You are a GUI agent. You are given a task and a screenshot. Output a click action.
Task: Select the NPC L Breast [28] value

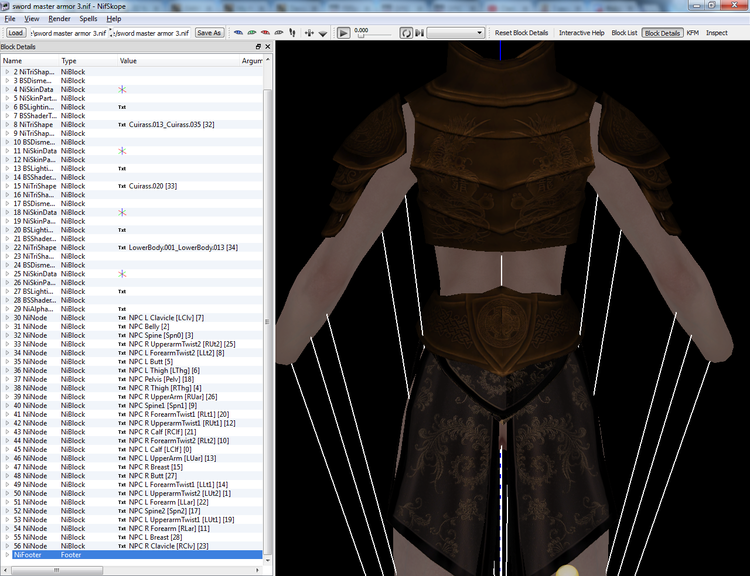[155, 537]
